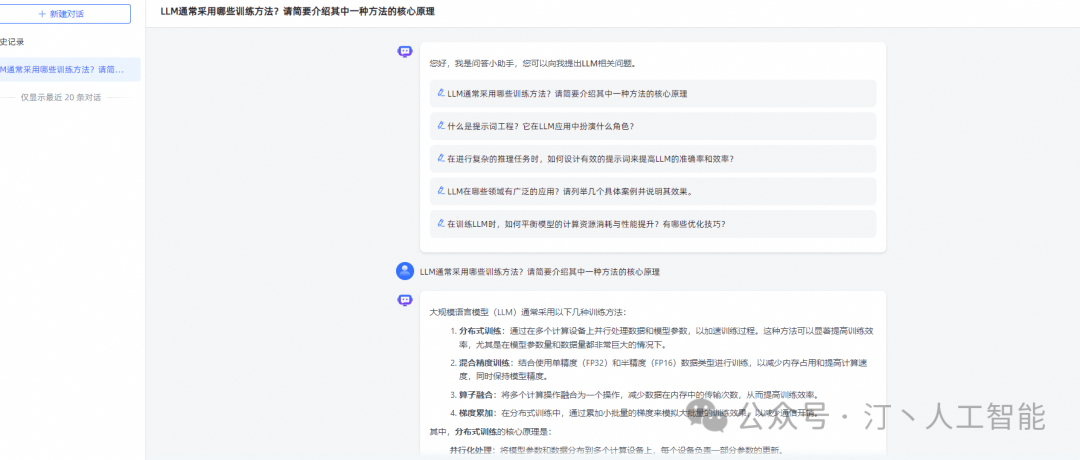Viewport: 1080px width, 460px height.
Task: Click the plus icon in 新建对话 button
Action: (43, 14)
